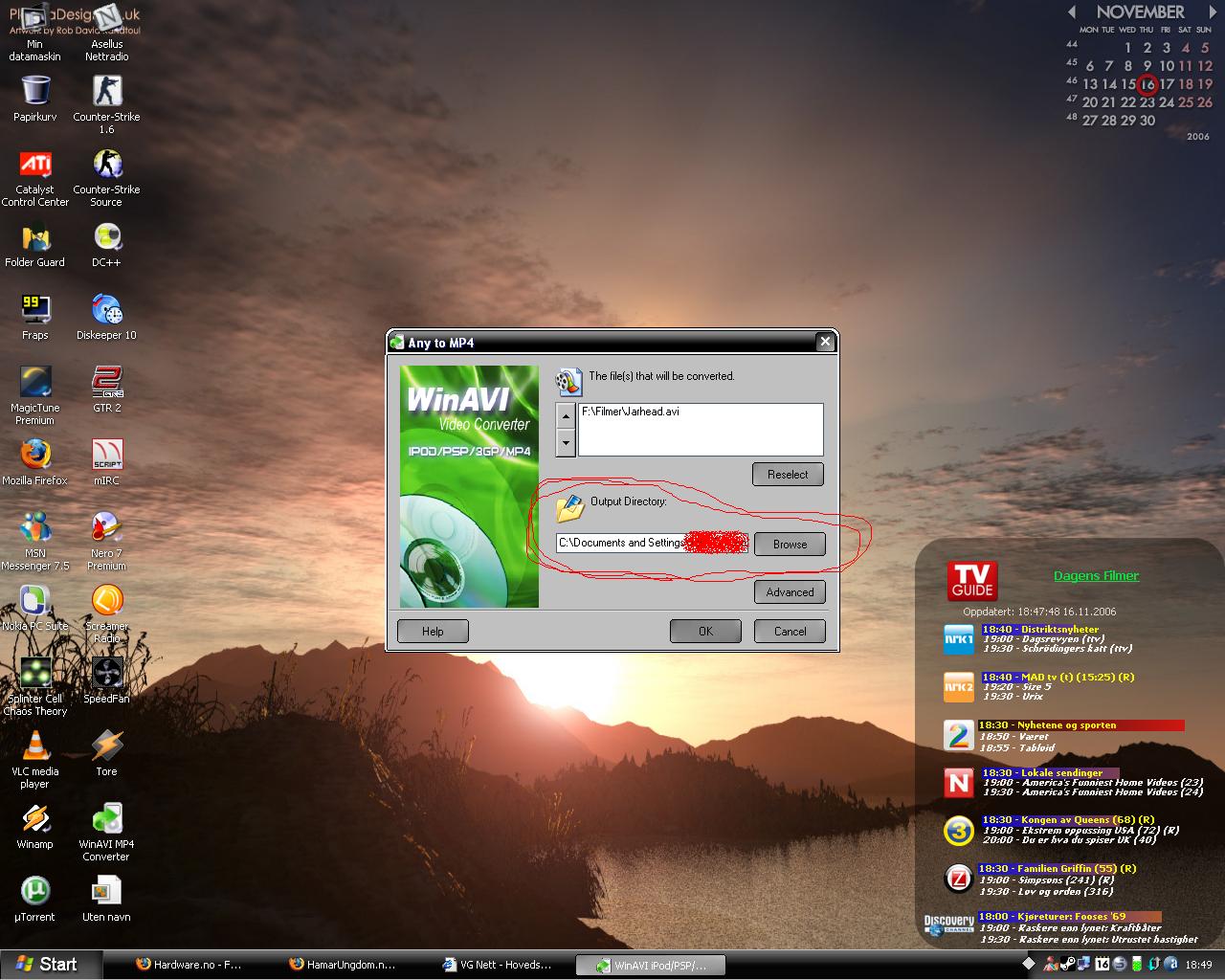Click the Output Directory path field
The height and width of the screenshot is (980, 1225).
pos(652,544)
